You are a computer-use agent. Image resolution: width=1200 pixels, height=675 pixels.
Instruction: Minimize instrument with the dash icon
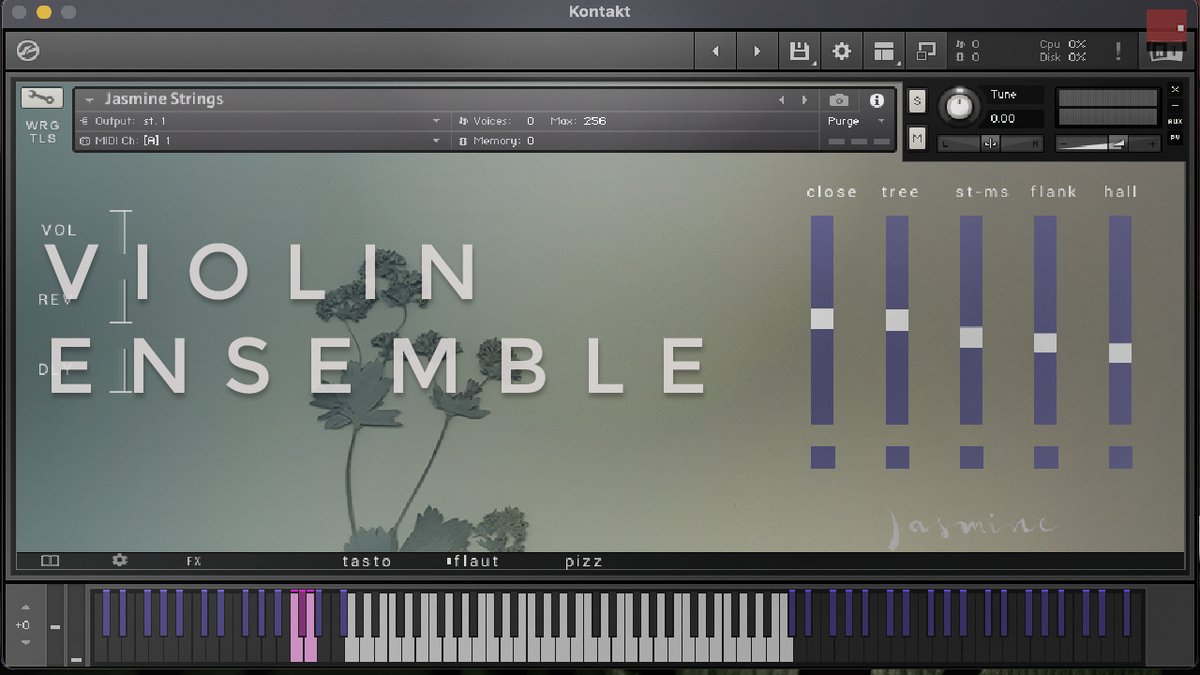(1174, 105)
